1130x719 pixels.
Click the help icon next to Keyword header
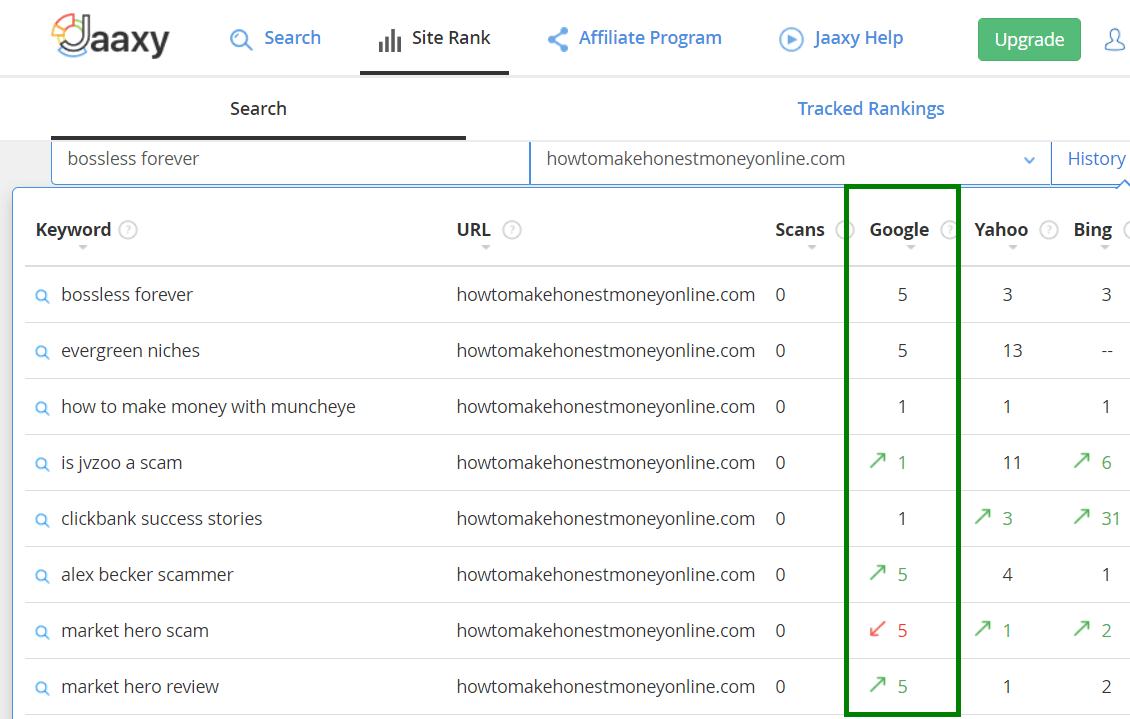[128, 230]
